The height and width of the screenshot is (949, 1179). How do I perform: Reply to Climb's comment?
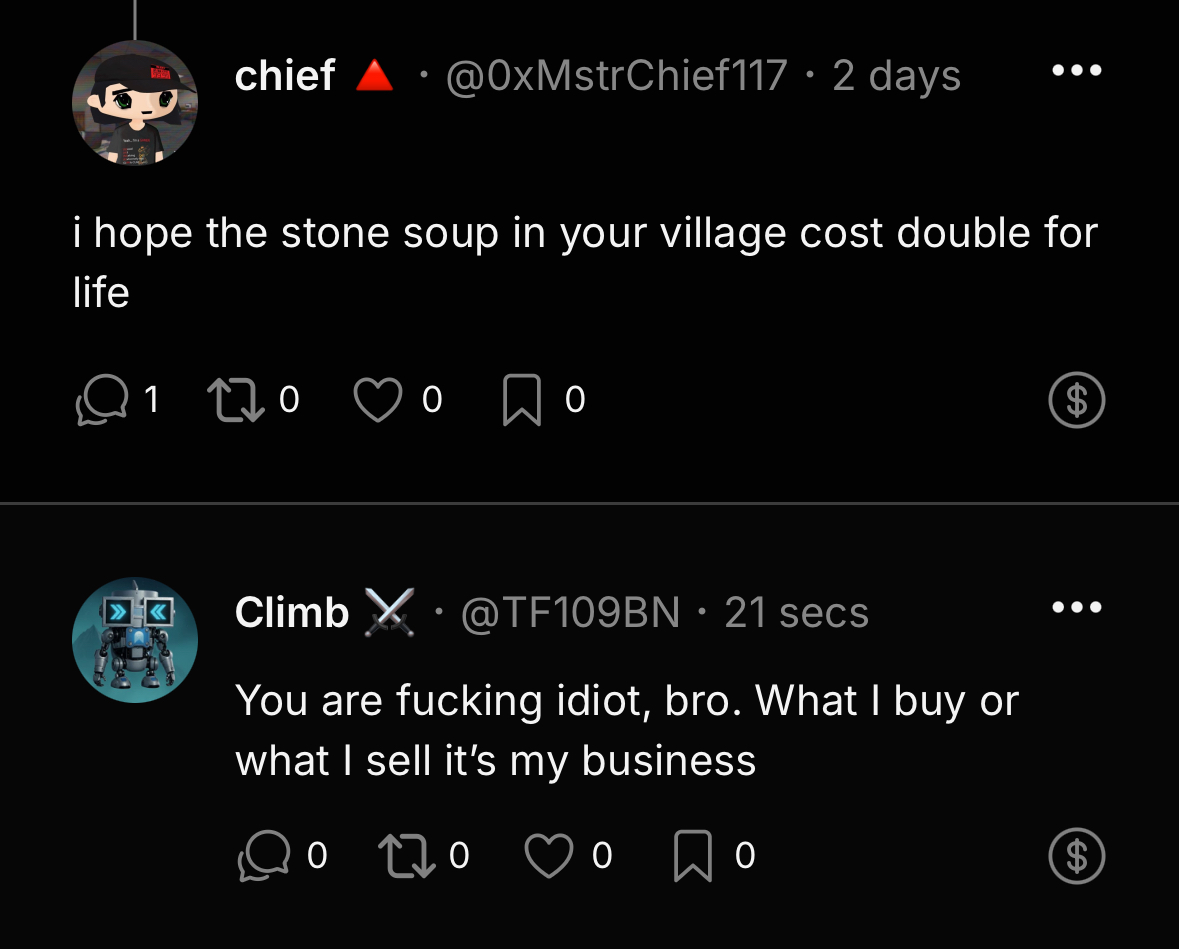click(x=263, y=857)
